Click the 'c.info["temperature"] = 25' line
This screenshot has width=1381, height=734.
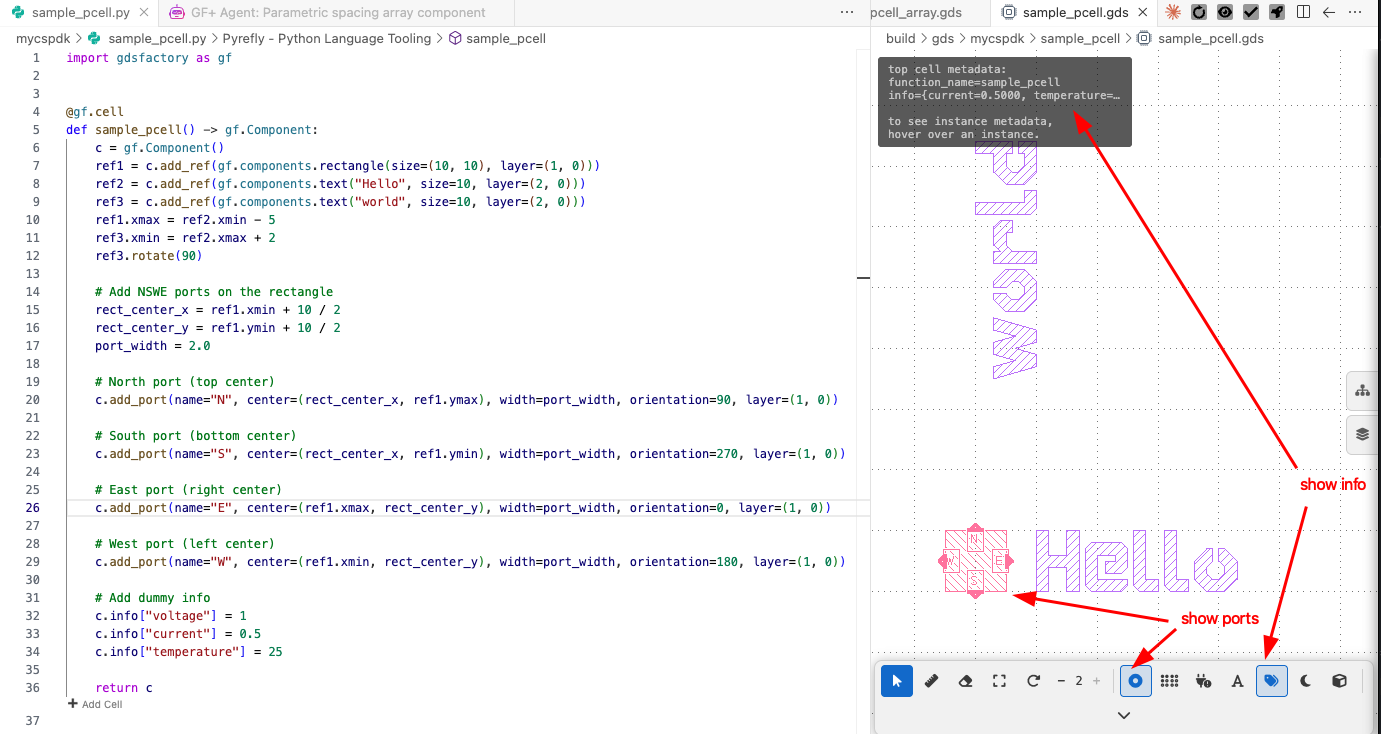pyautogui.click(x=189, y=652)
